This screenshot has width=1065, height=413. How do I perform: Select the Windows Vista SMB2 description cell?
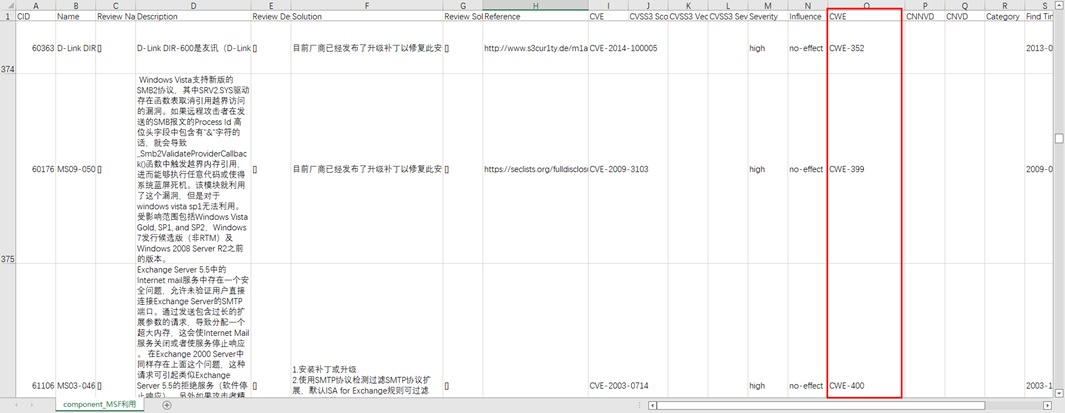[x=194, y=168]
